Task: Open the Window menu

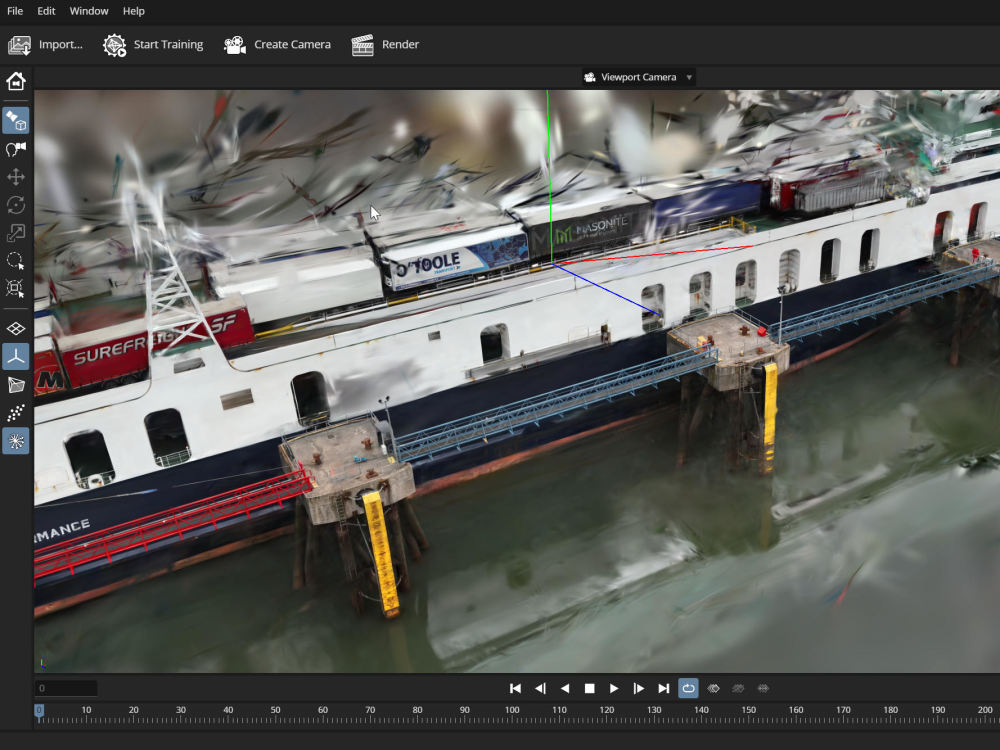Action: click(x=89, y=11)
